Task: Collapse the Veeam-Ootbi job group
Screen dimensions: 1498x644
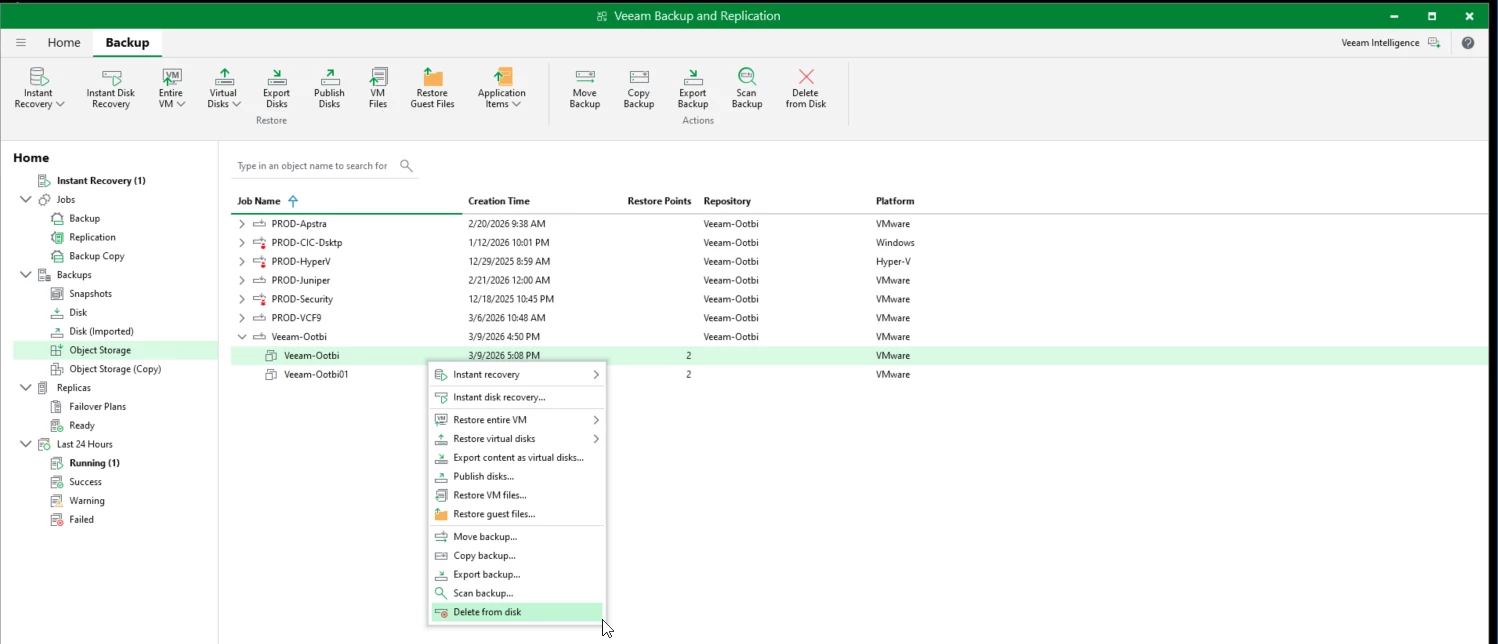Action: click(242, 337)
